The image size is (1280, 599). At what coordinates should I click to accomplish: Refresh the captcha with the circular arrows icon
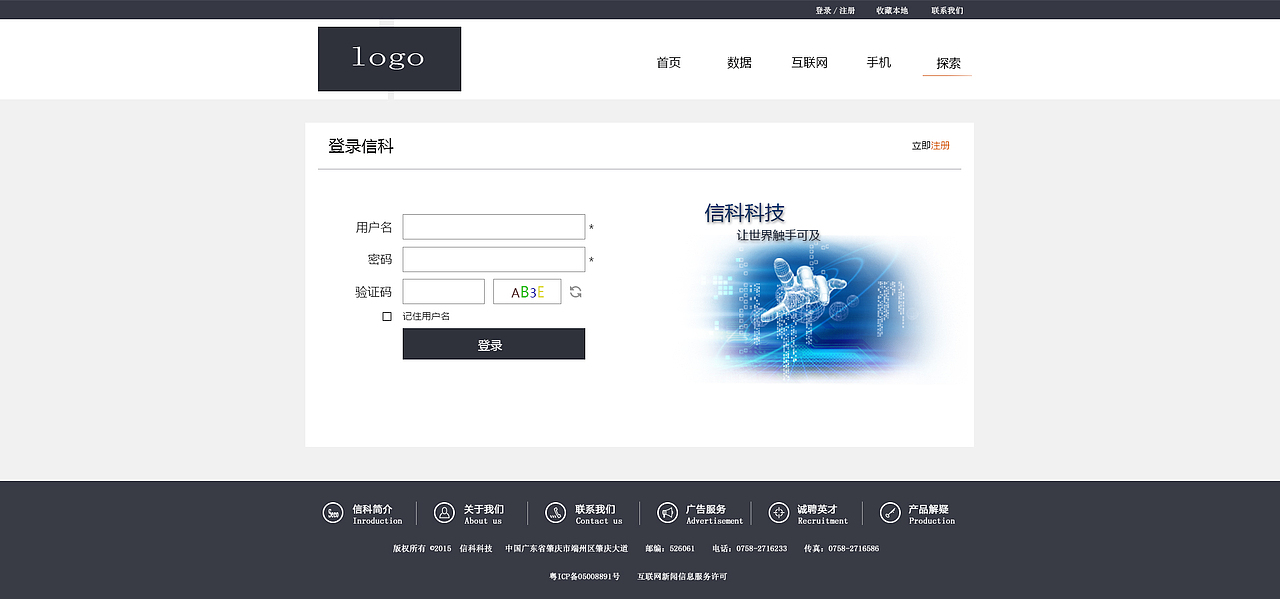coord(575,291)
